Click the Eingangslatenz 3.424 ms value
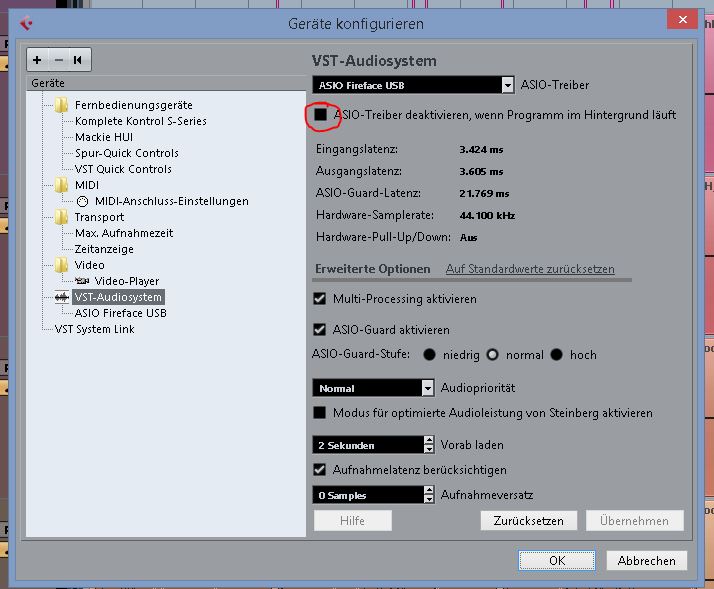This screenshot has width=714, height=589. (x=481, y=150)
